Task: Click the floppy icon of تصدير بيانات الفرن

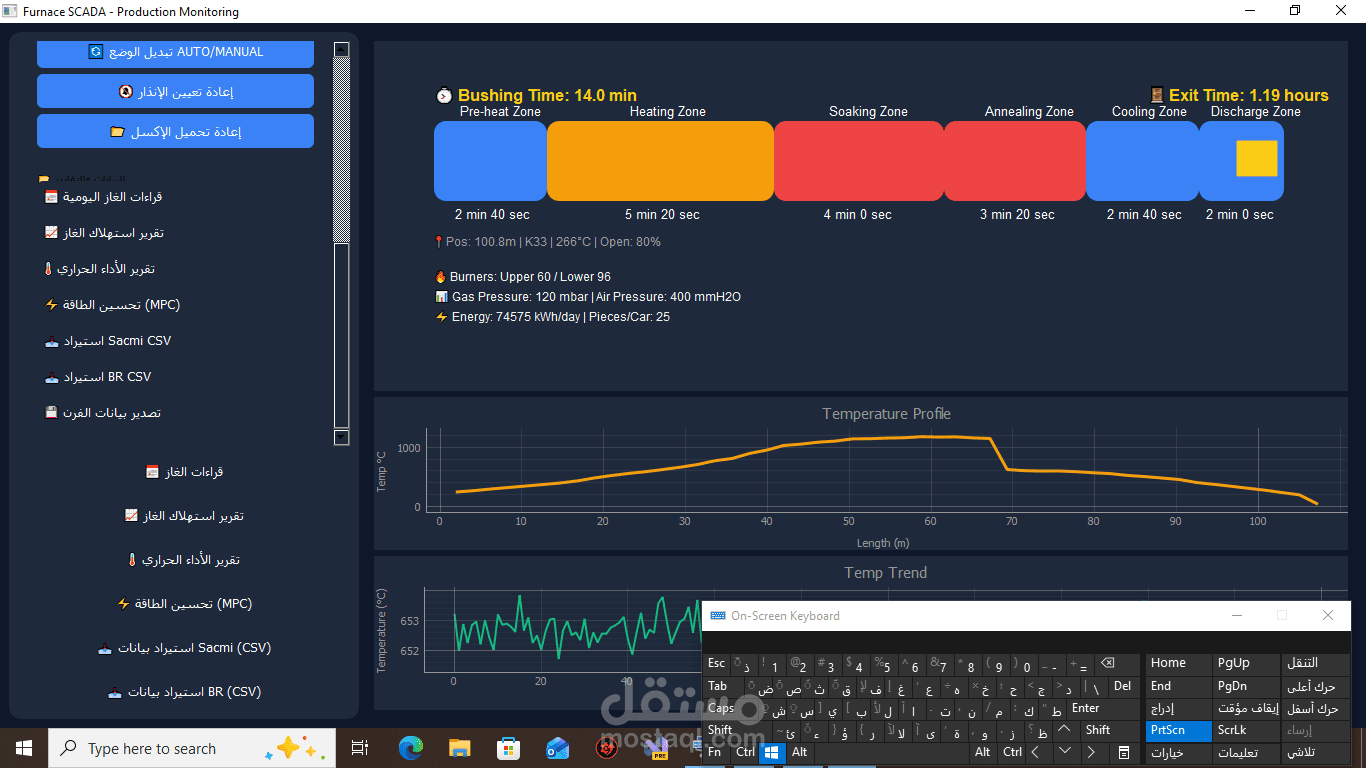Action: [x=51, y=413]
